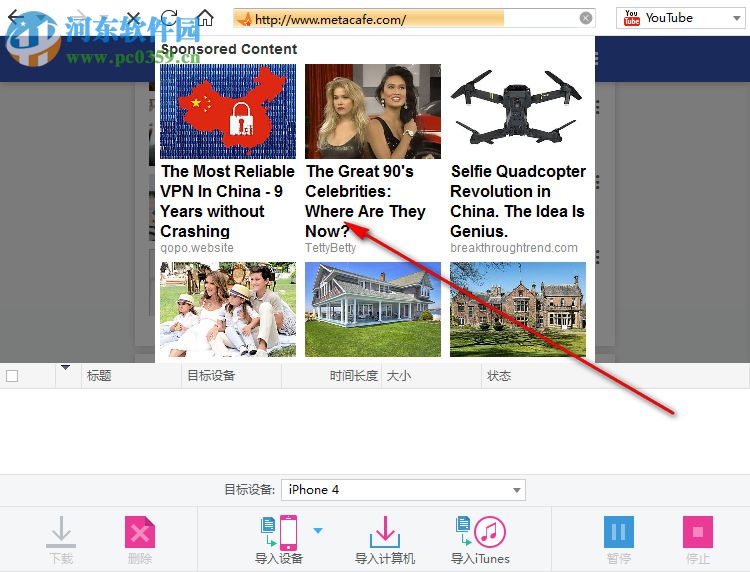750x572 pixels.
Task: Open the quadcopter drone ad thumbnail
Action: click(x=518, y=111)
